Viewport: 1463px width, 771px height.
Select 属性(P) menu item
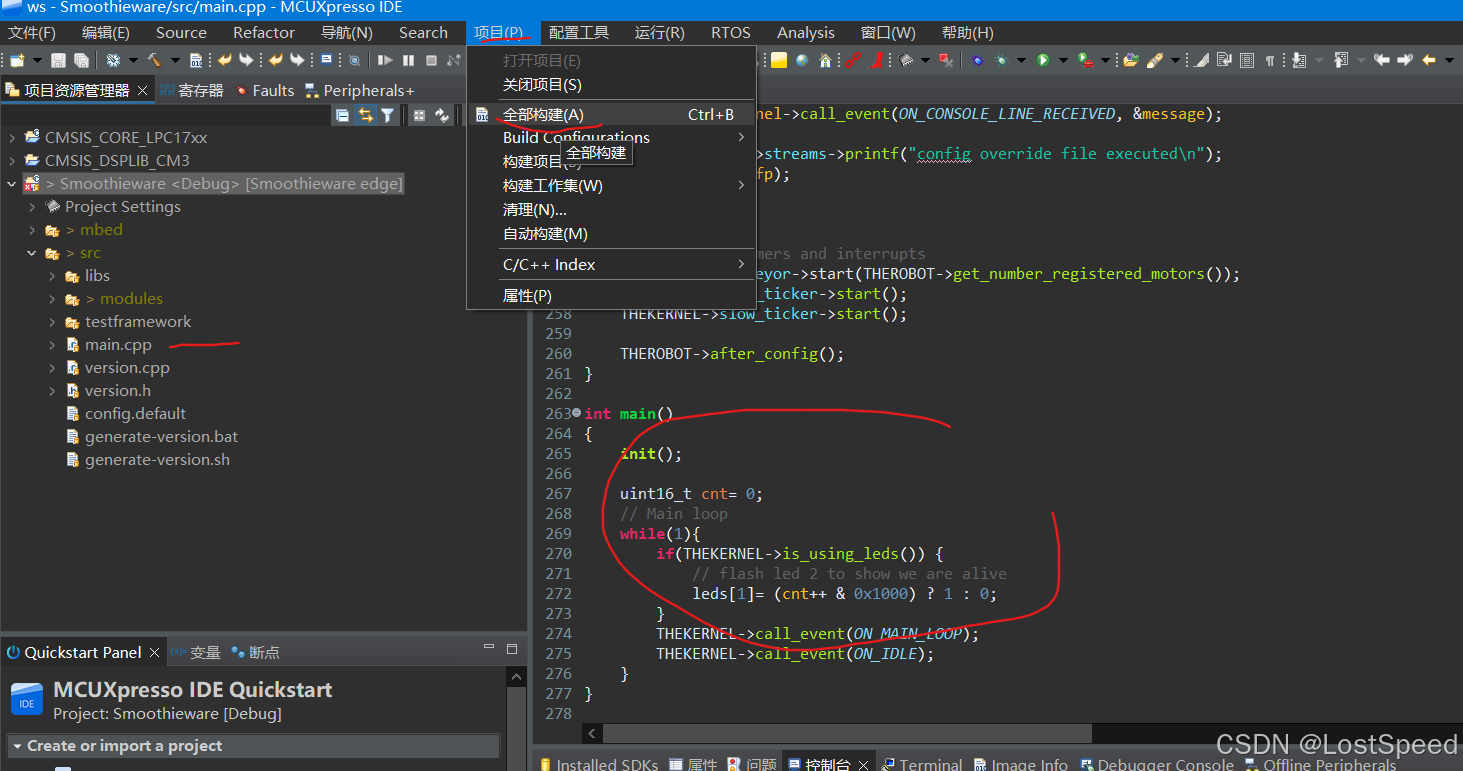pos(611,296)
